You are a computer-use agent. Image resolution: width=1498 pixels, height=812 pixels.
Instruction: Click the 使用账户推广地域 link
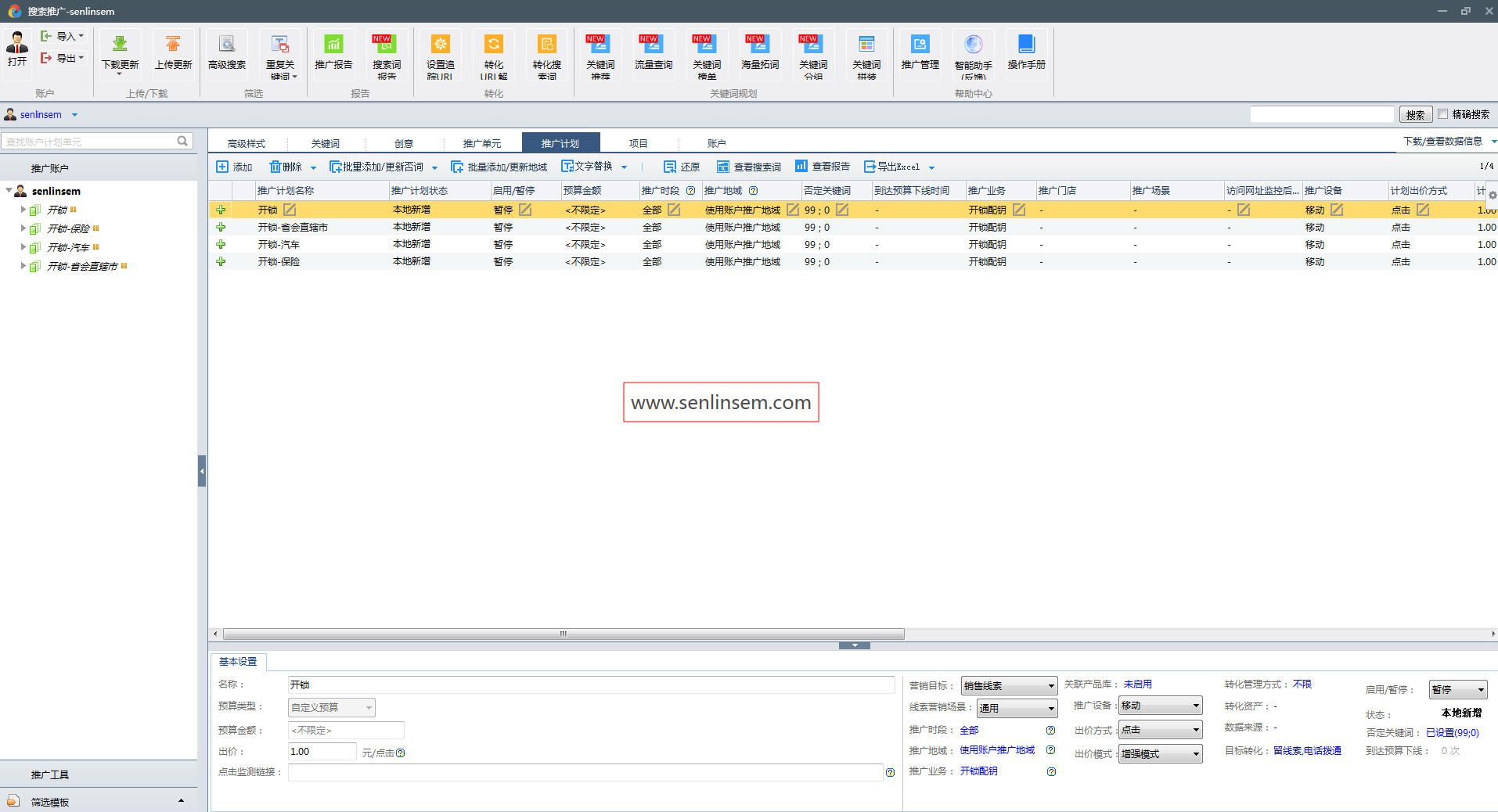996,750
